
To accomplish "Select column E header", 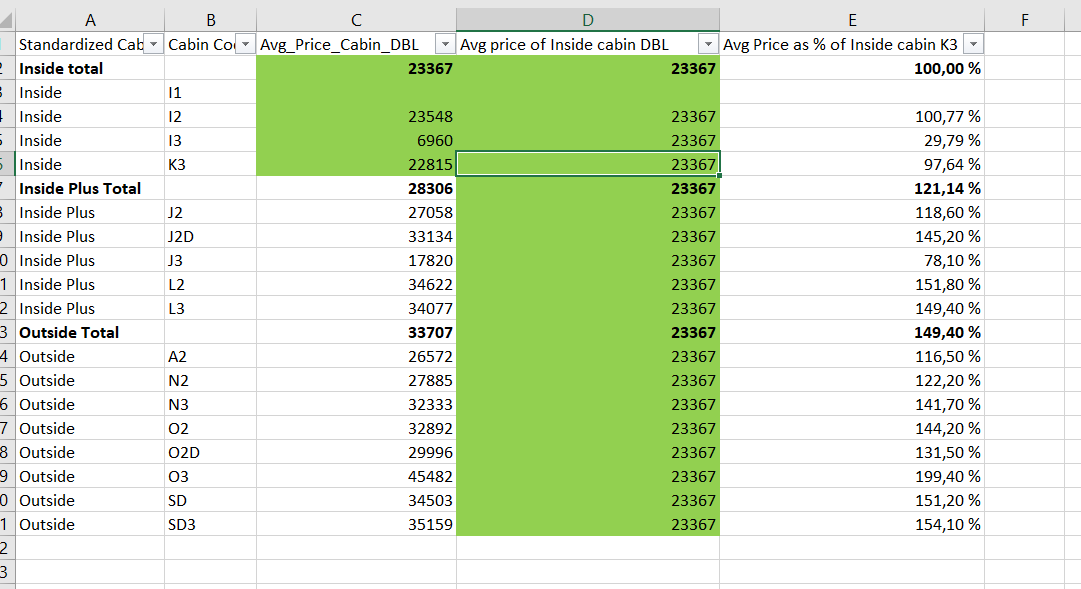I will coord(852,20).
